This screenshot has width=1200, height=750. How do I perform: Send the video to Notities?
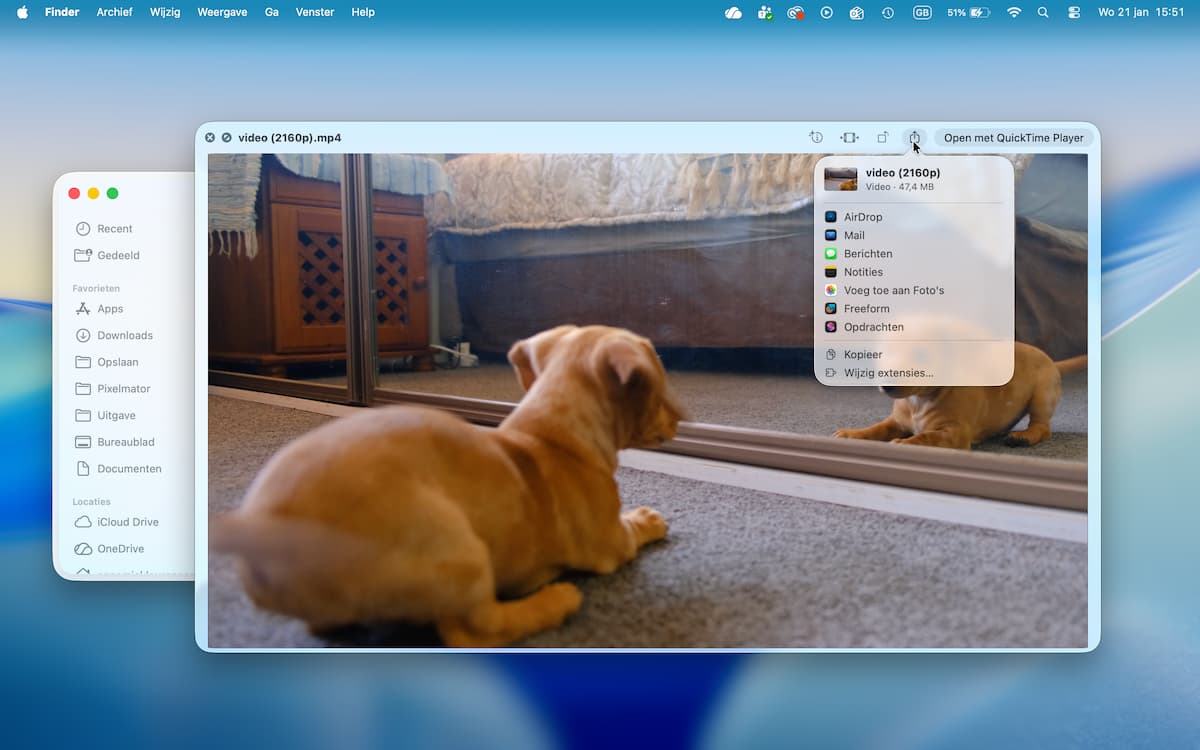[x=862, y=272]
